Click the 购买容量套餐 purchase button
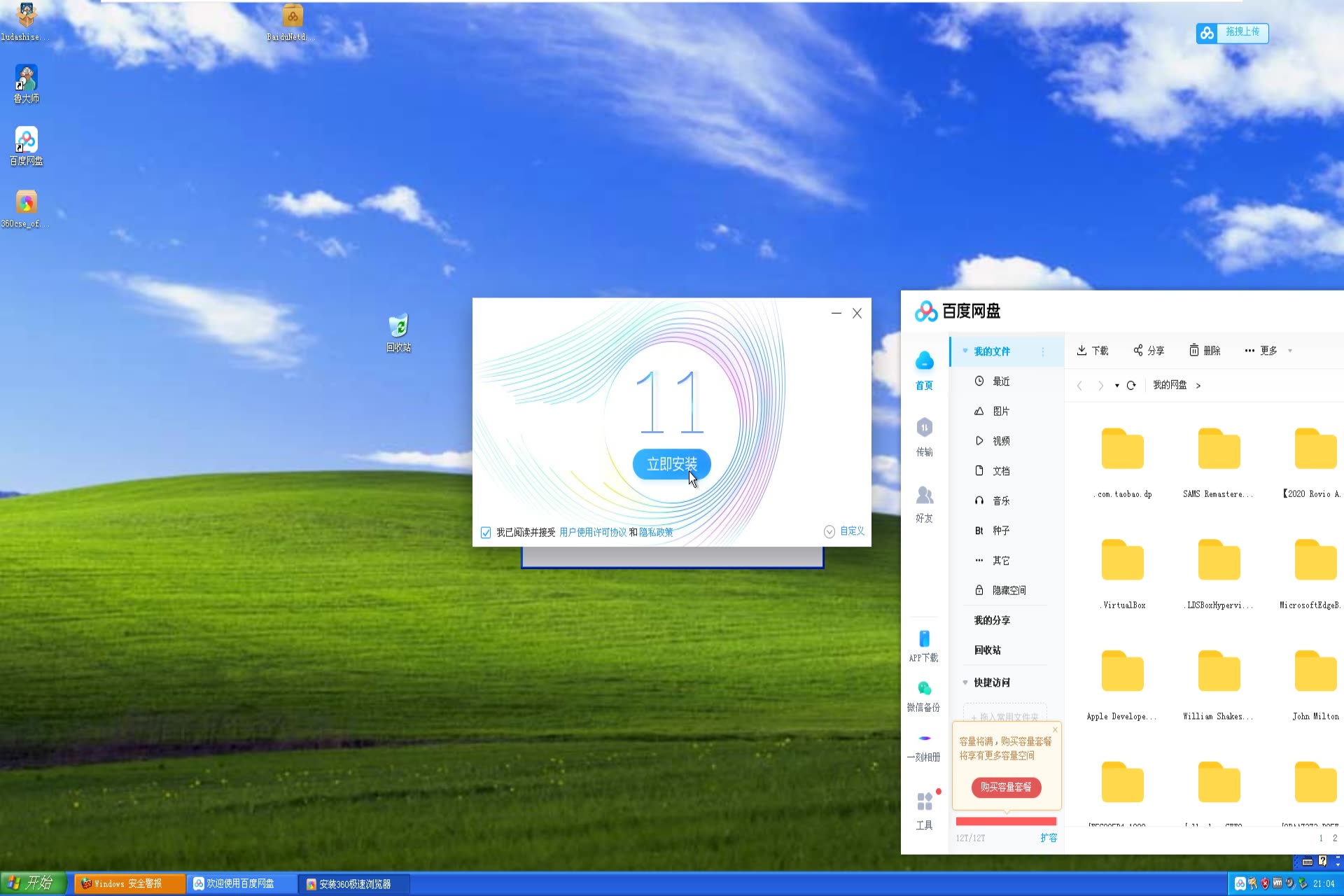The width and height of the screenshot is (1344, 896). pos(1006,787)
